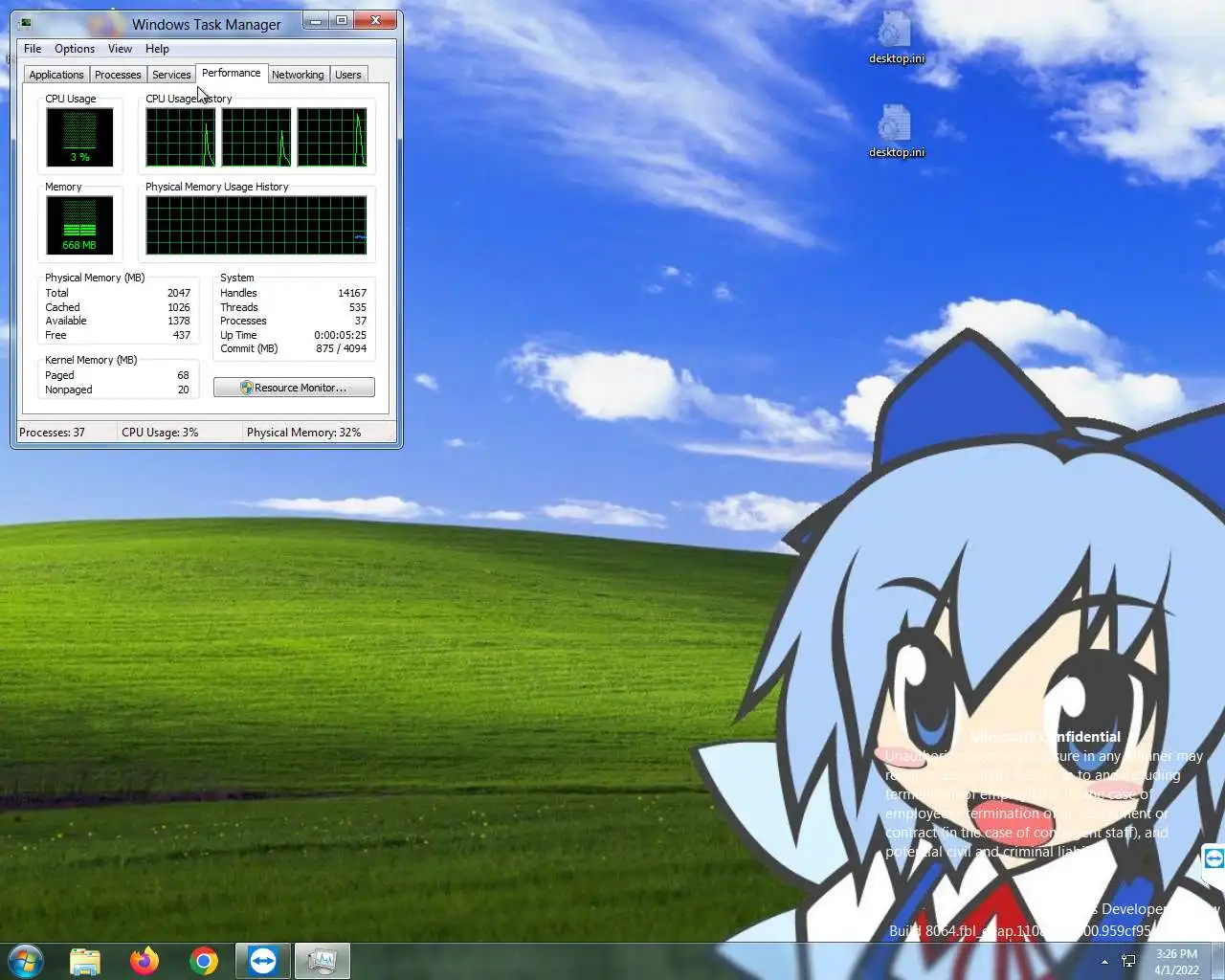Open Windows Explorer from the taskbar

(x=85, y=961)
